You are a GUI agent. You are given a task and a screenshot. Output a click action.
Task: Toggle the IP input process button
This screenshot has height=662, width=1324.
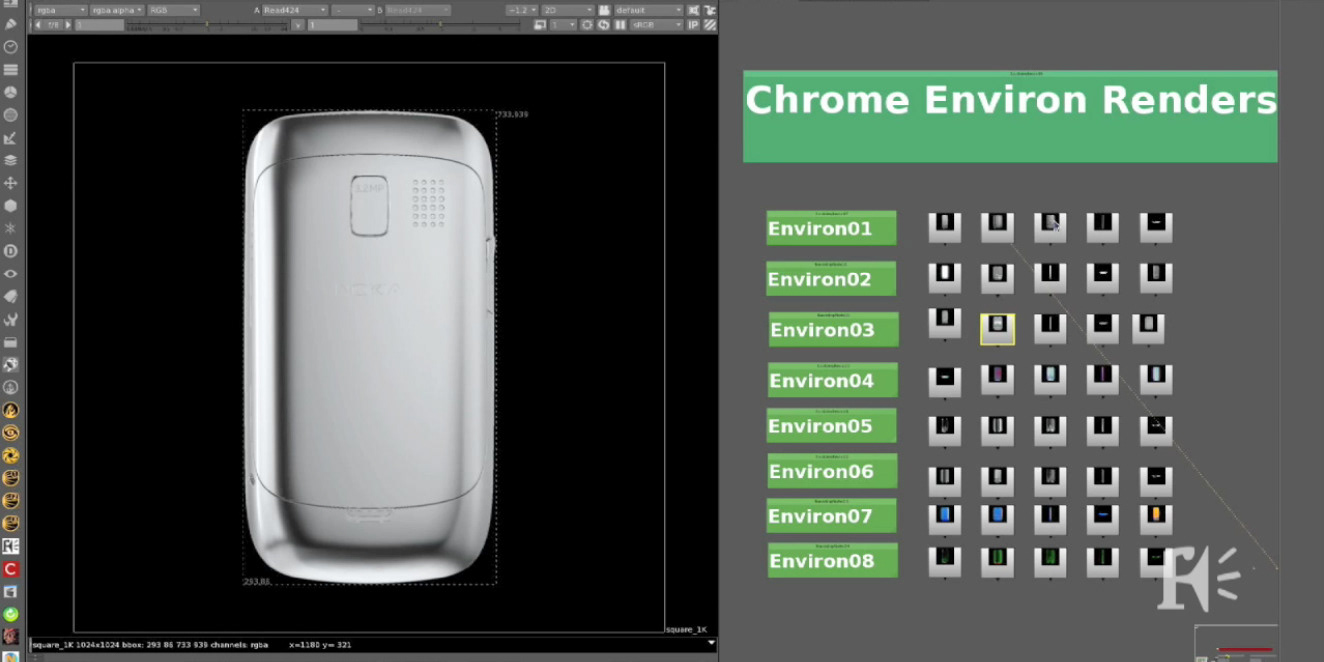[x=693, y=24]
